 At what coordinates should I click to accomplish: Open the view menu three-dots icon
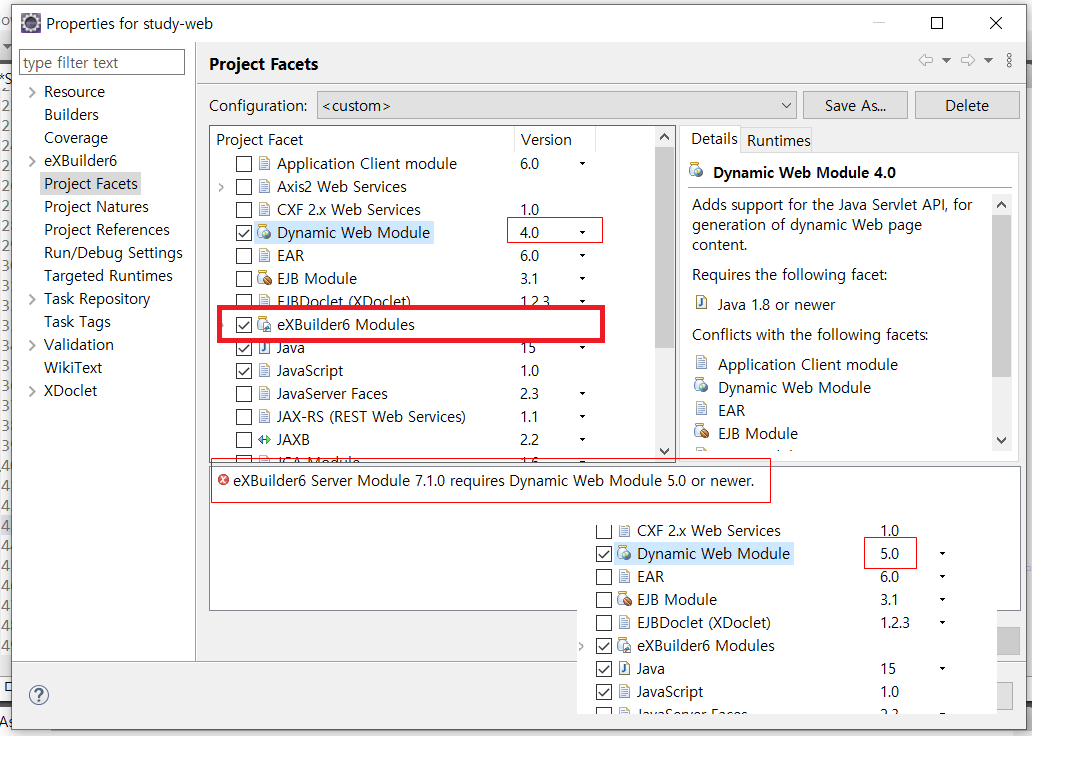(1009, 60)
